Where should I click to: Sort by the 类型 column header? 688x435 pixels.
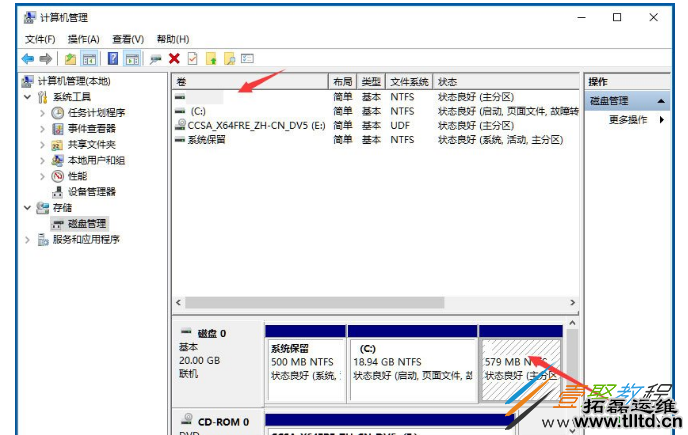pos(371,82)
